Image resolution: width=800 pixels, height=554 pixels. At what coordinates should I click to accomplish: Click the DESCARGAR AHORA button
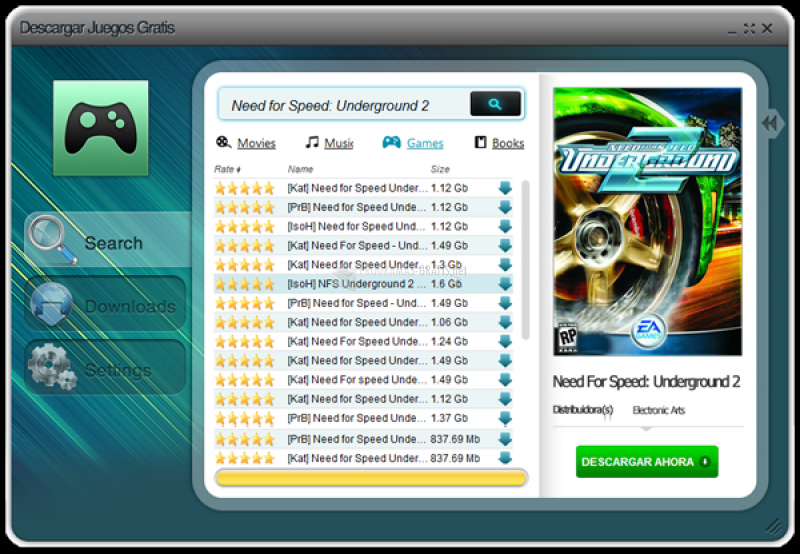(x=646, y=462)
